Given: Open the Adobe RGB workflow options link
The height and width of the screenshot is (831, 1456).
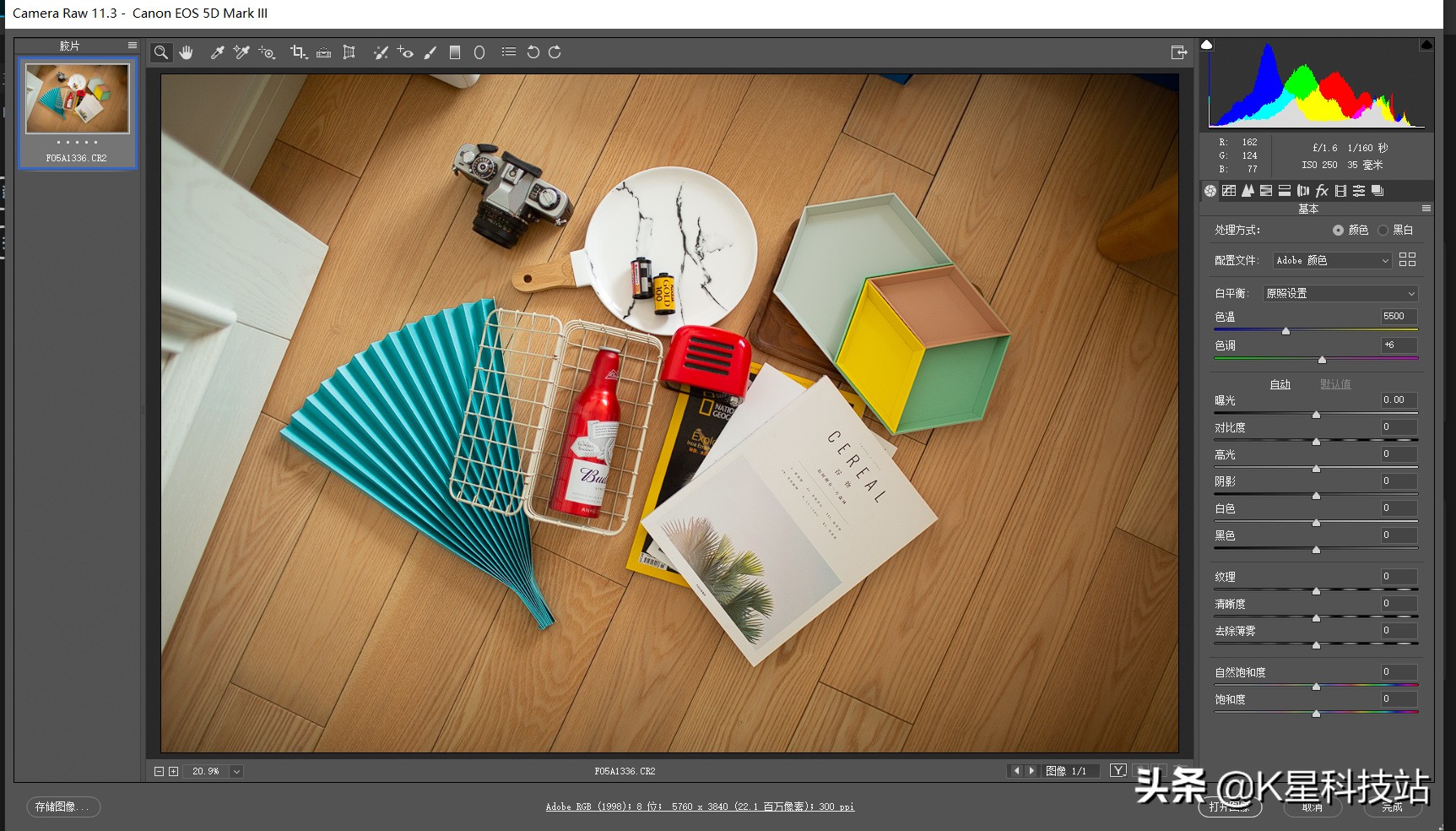Looking at the screenshot, I should click(700, 807).
